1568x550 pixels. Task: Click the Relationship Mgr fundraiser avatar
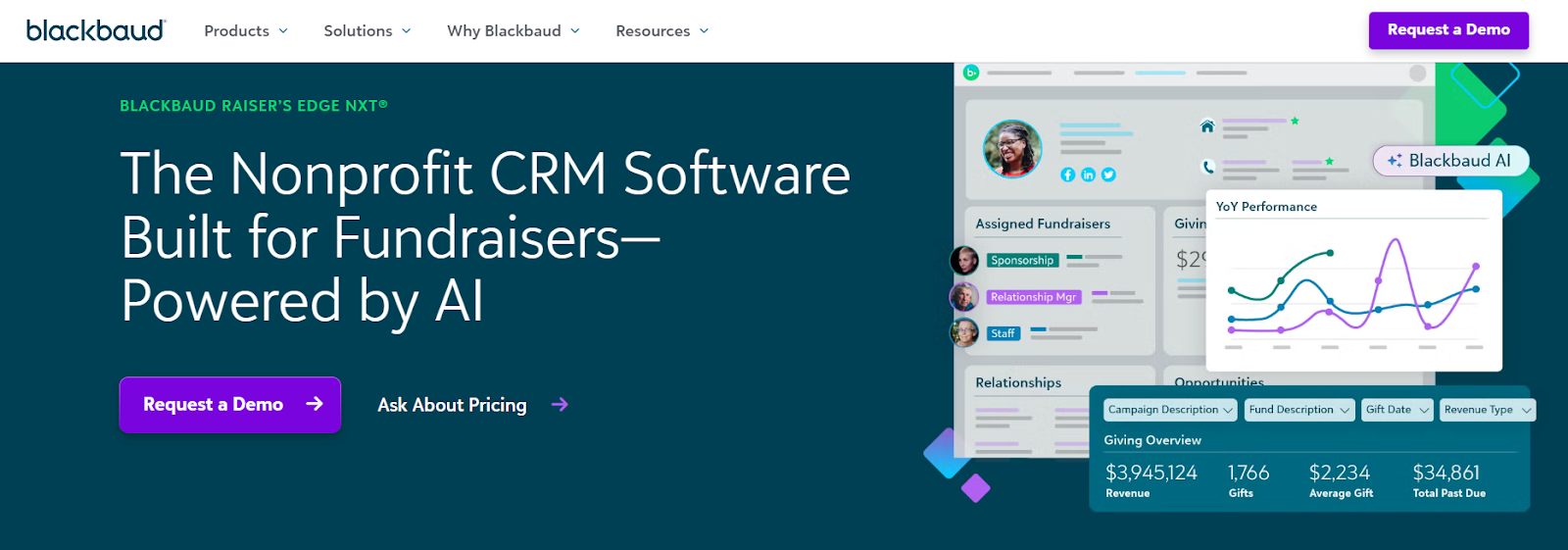964,296
